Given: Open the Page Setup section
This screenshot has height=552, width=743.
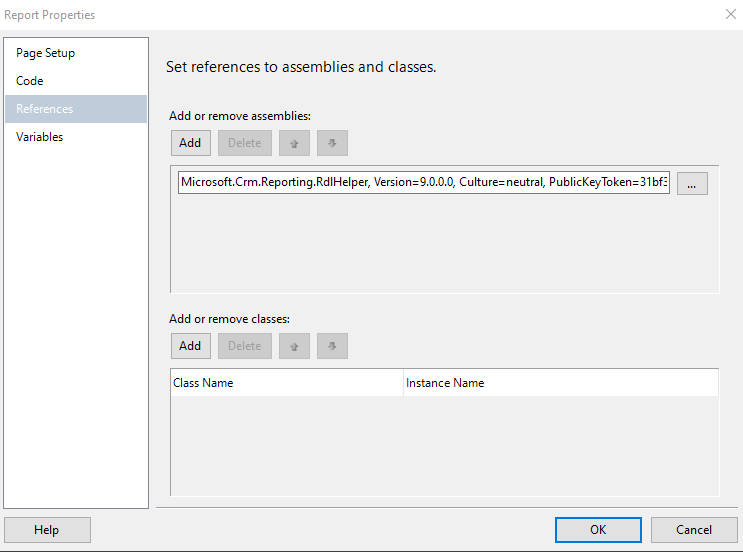Looking at the screenshot, I should pos(45,53).
